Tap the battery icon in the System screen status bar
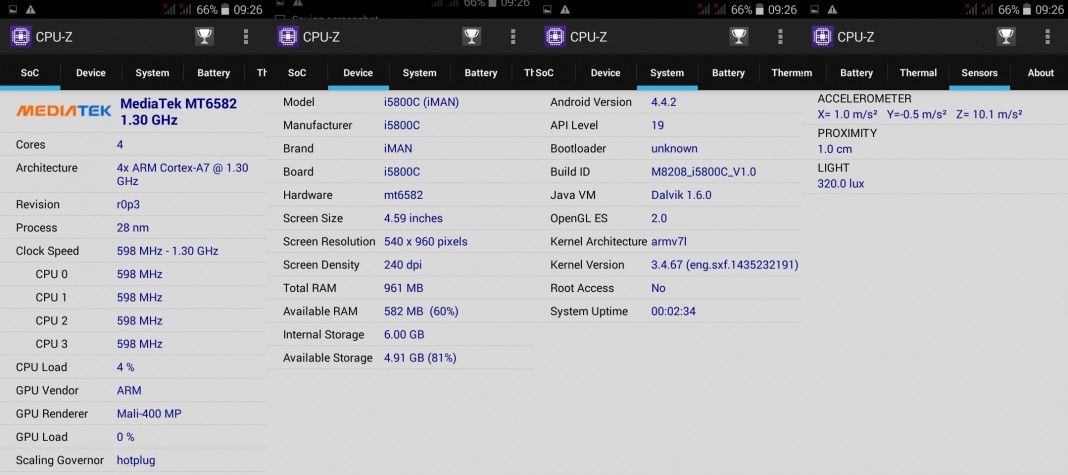Screen dimensions: 1068x475 759,10
